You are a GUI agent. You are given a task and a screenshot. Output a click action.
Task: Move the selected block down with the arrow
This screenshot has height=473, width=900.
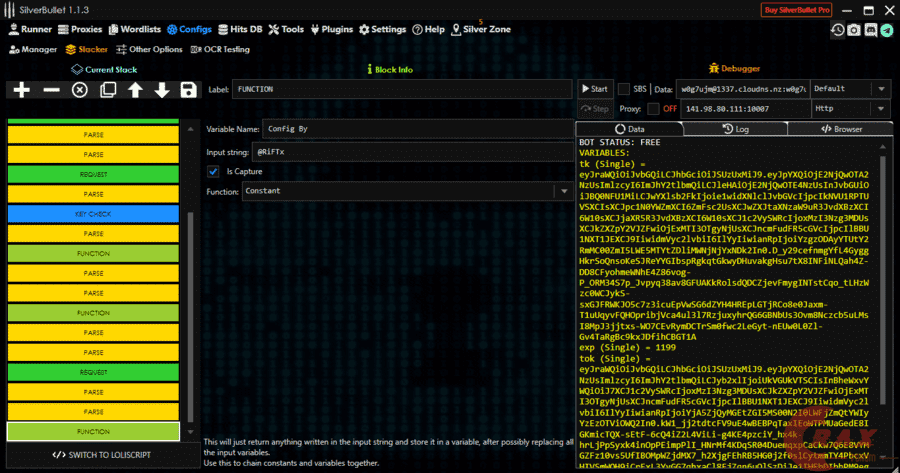coord(162,90)
